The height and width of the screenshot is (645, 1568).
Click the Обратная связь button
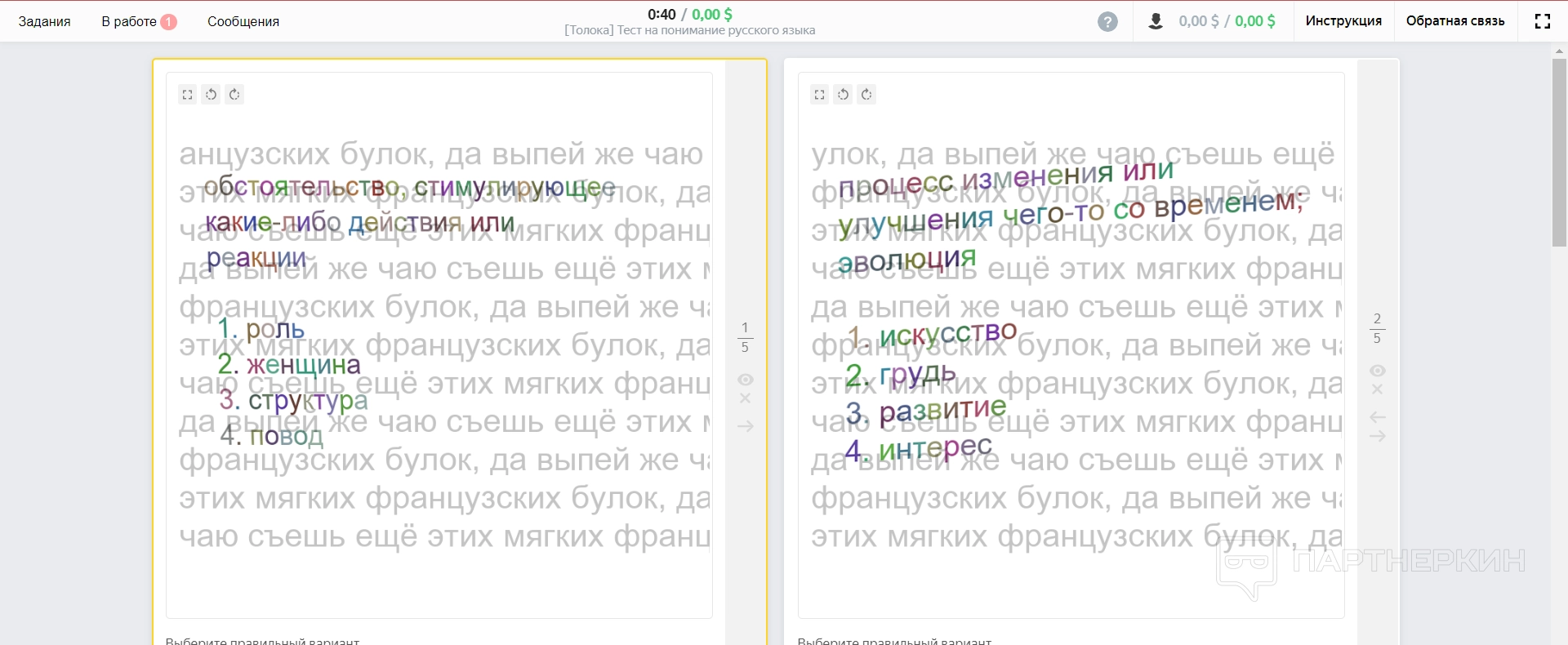pos(1454,21)
